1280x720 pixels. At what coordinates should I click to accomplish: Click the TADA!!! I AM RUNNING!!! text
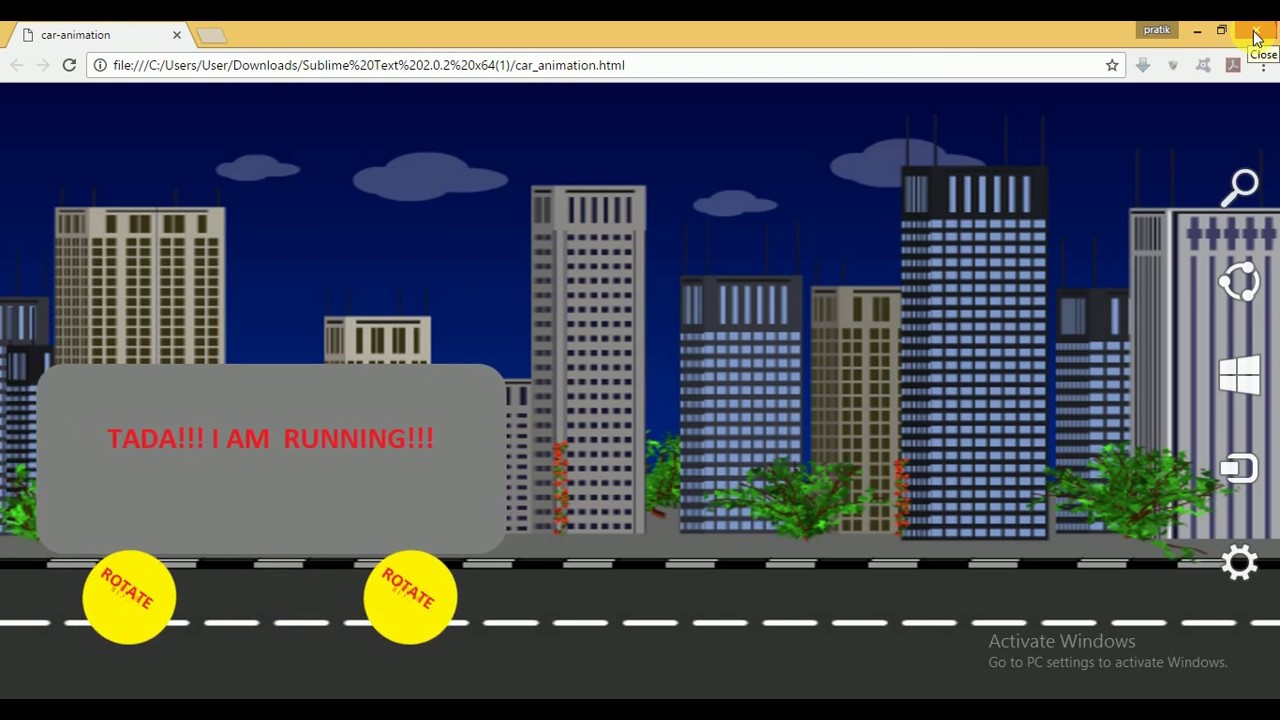(270, 438)
